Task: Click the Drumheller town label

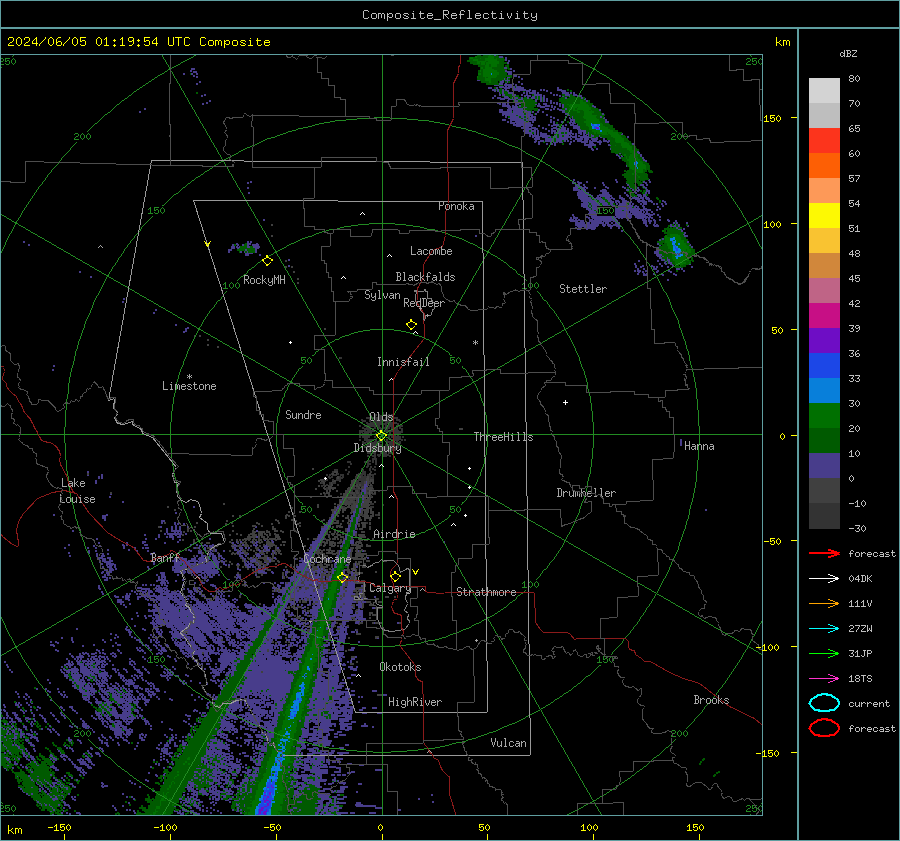Action: [586, 493]
